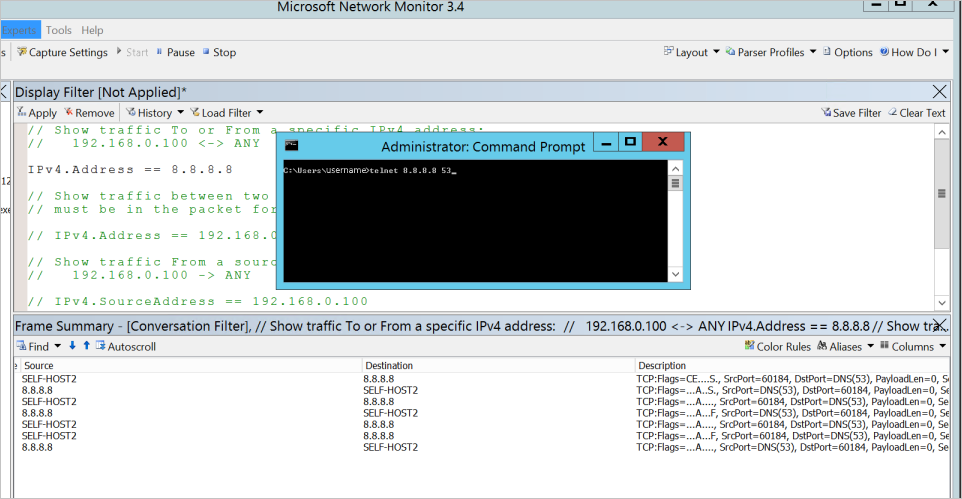Open the Tools menu
This screenshot has height=499, width=962.
(x=59, y=30)
